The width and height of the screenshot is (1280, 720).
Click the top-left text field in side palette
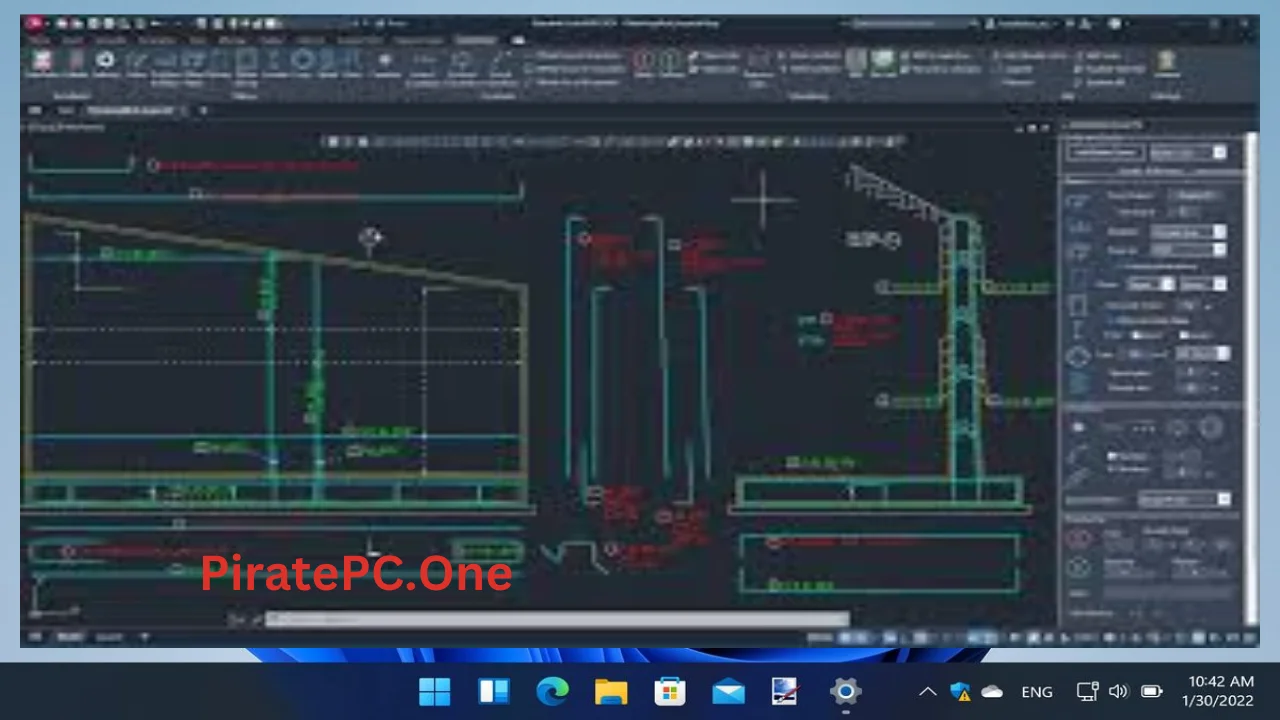(x=1105, y=153)
